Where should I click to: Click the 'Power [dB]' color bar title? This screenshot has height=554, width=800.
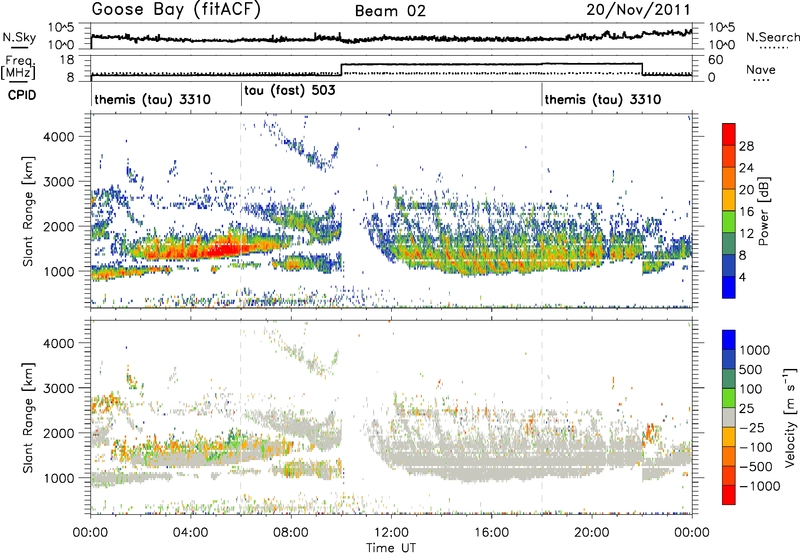point(763,211)
